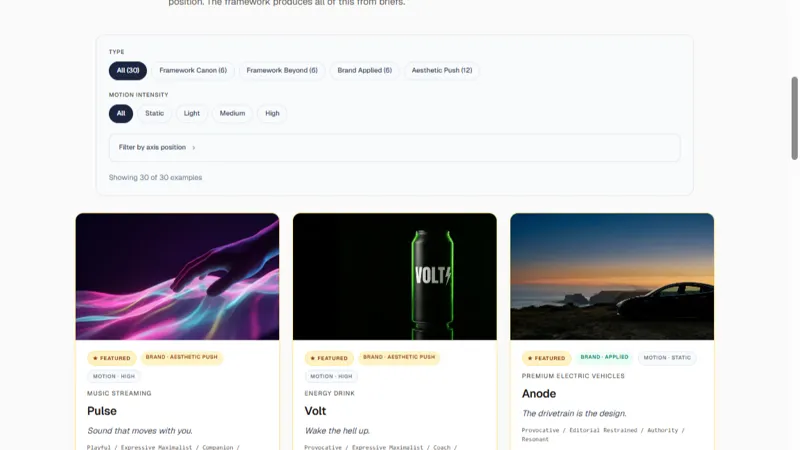
Task: Click 'The drivetrain is the design.' tagline
Action: 574,414
